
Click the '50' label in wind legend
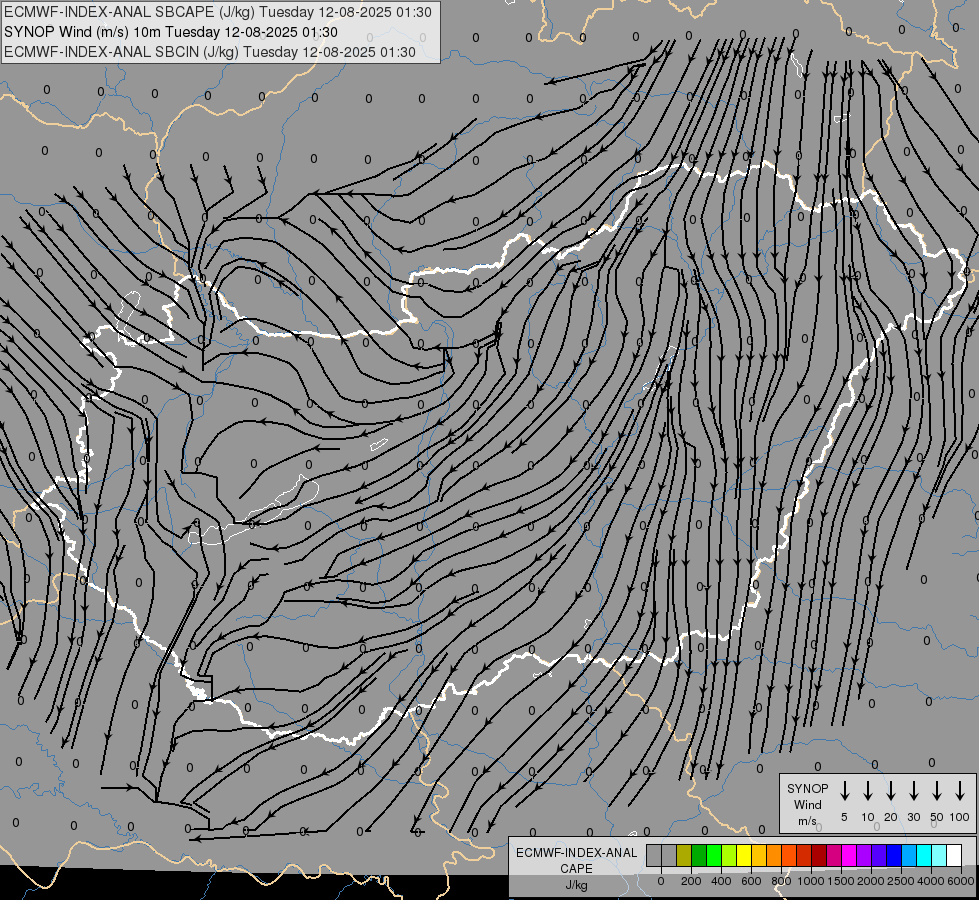[x=937, y=817]
